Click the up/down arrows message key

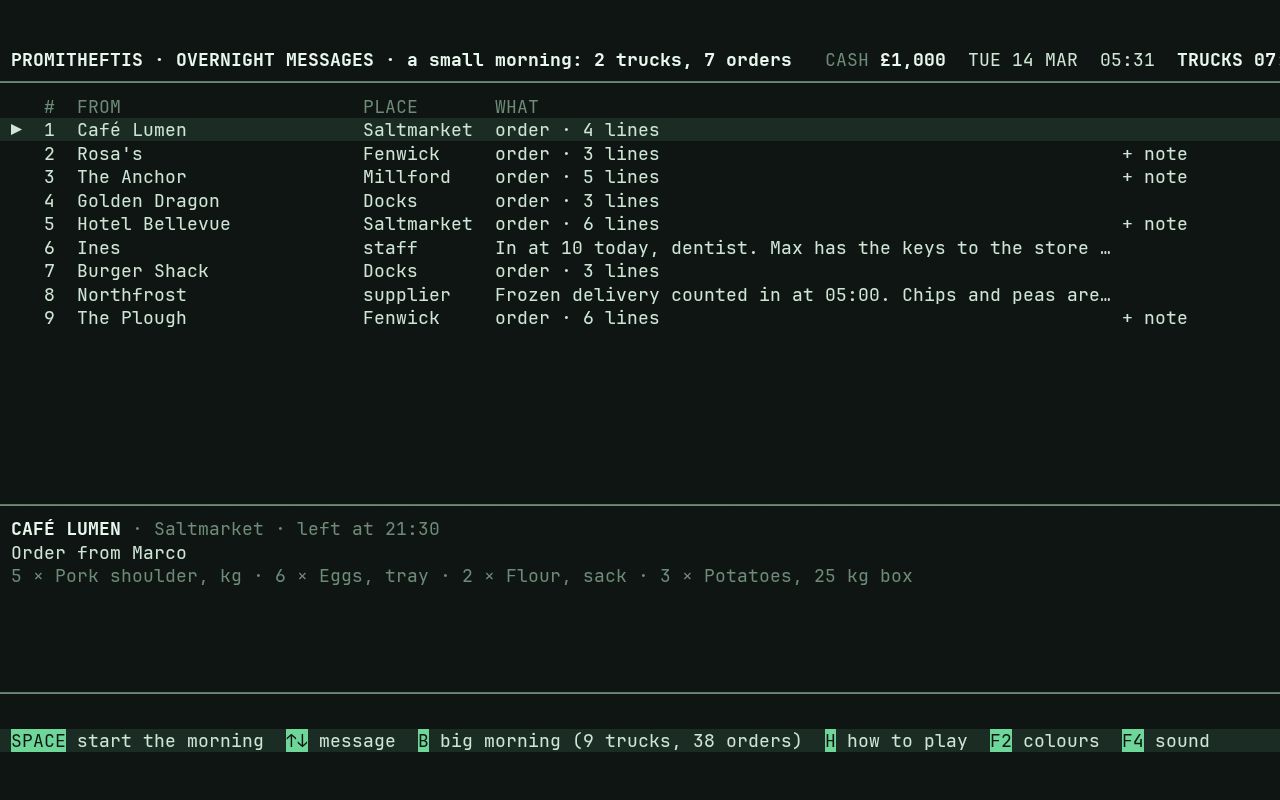[297, 741]
